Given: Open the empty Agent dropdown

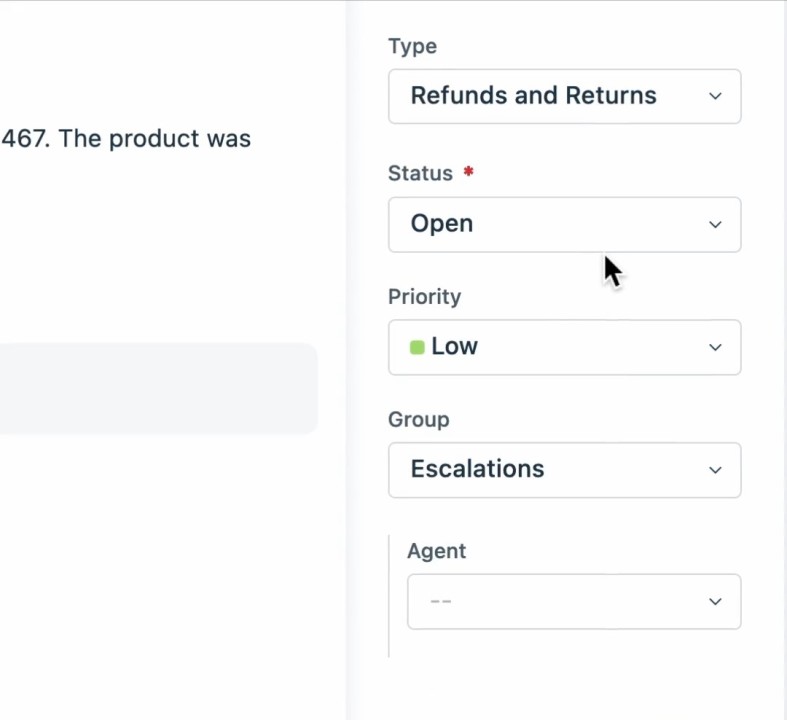Looking at the screenshot, I should coord(573,602).
